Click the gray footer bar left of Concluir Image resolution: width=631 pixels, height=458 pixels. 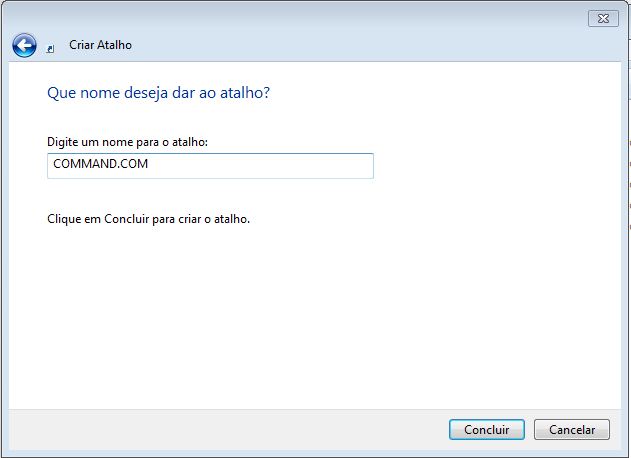(225, 429)
